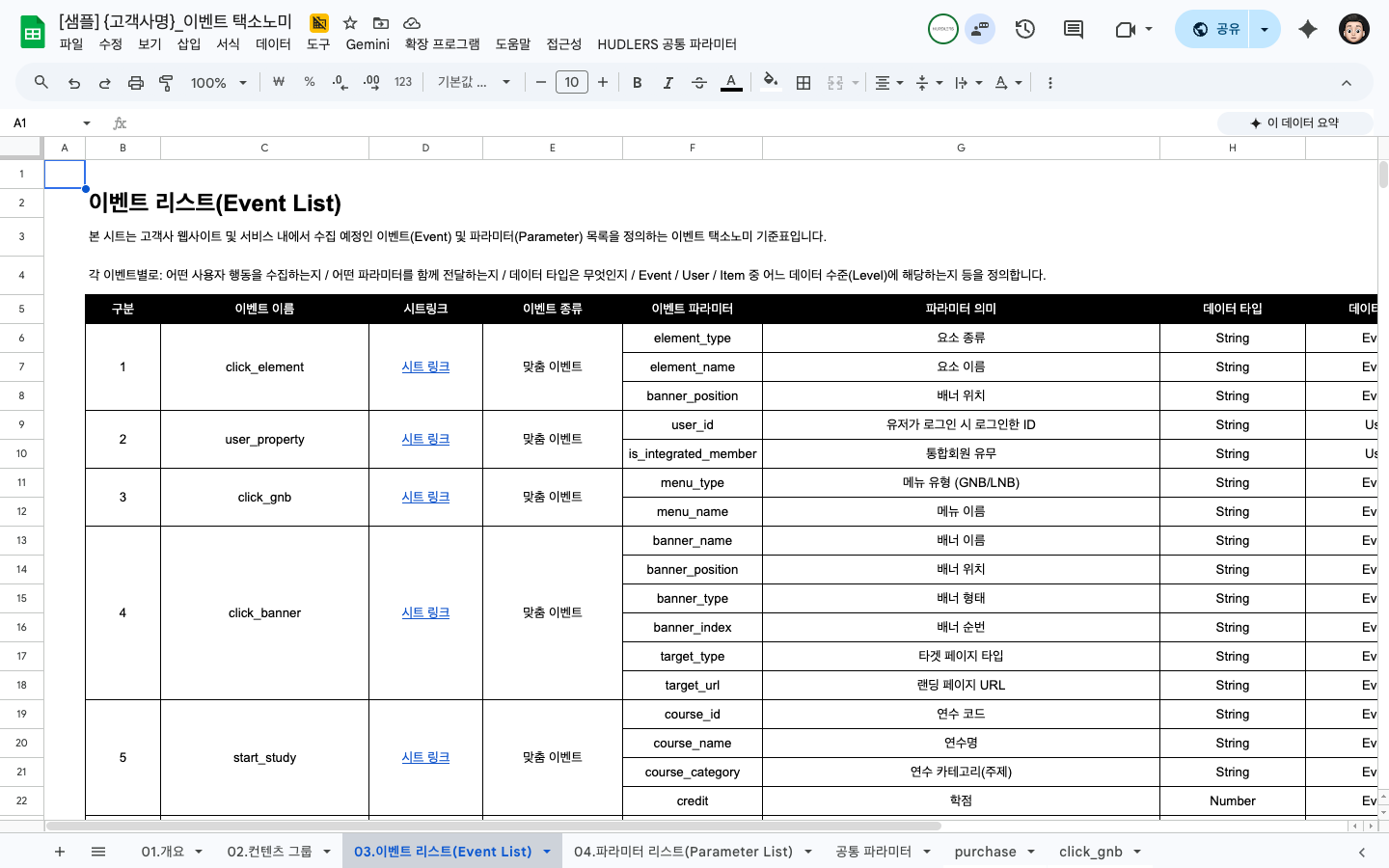The height and width of the screenshot is (868, 1389).
Task: Toggle italic formatting
Action: pyautogui.click(x=668, y=83)
